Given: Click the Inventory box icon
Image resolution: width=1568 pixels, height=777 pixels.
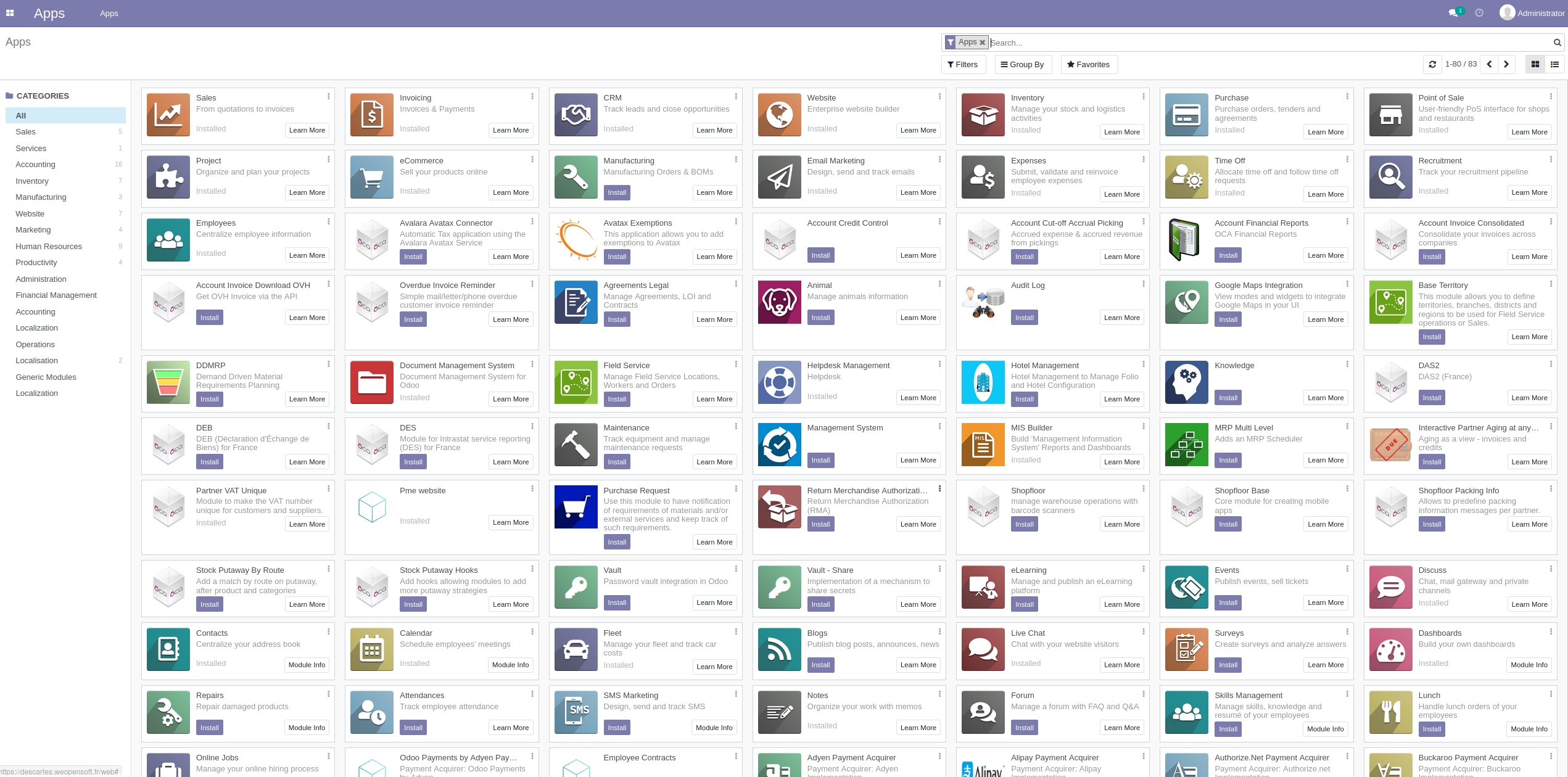Looking at the screenshot, I should point(983,115).
